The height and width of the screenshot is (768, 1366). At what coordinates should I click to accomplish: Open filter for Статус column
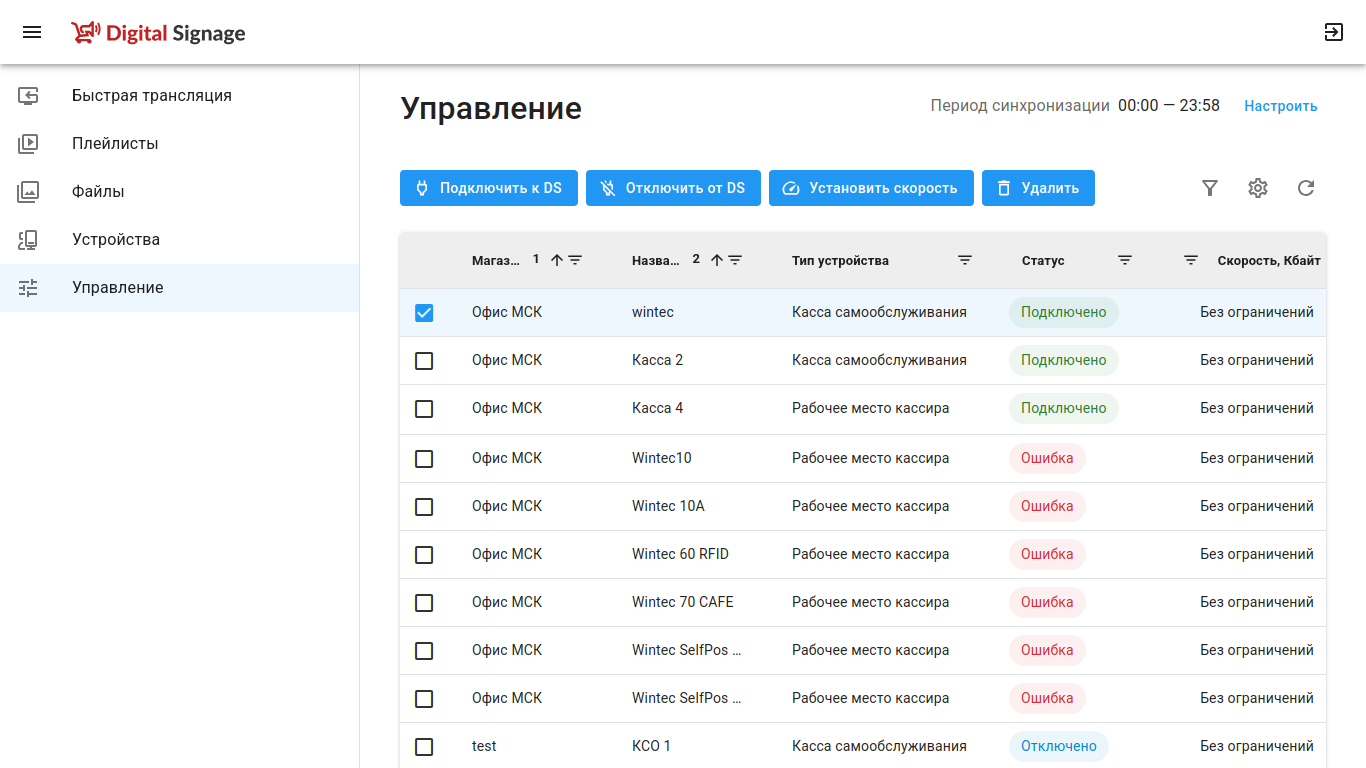(1125, 260)
